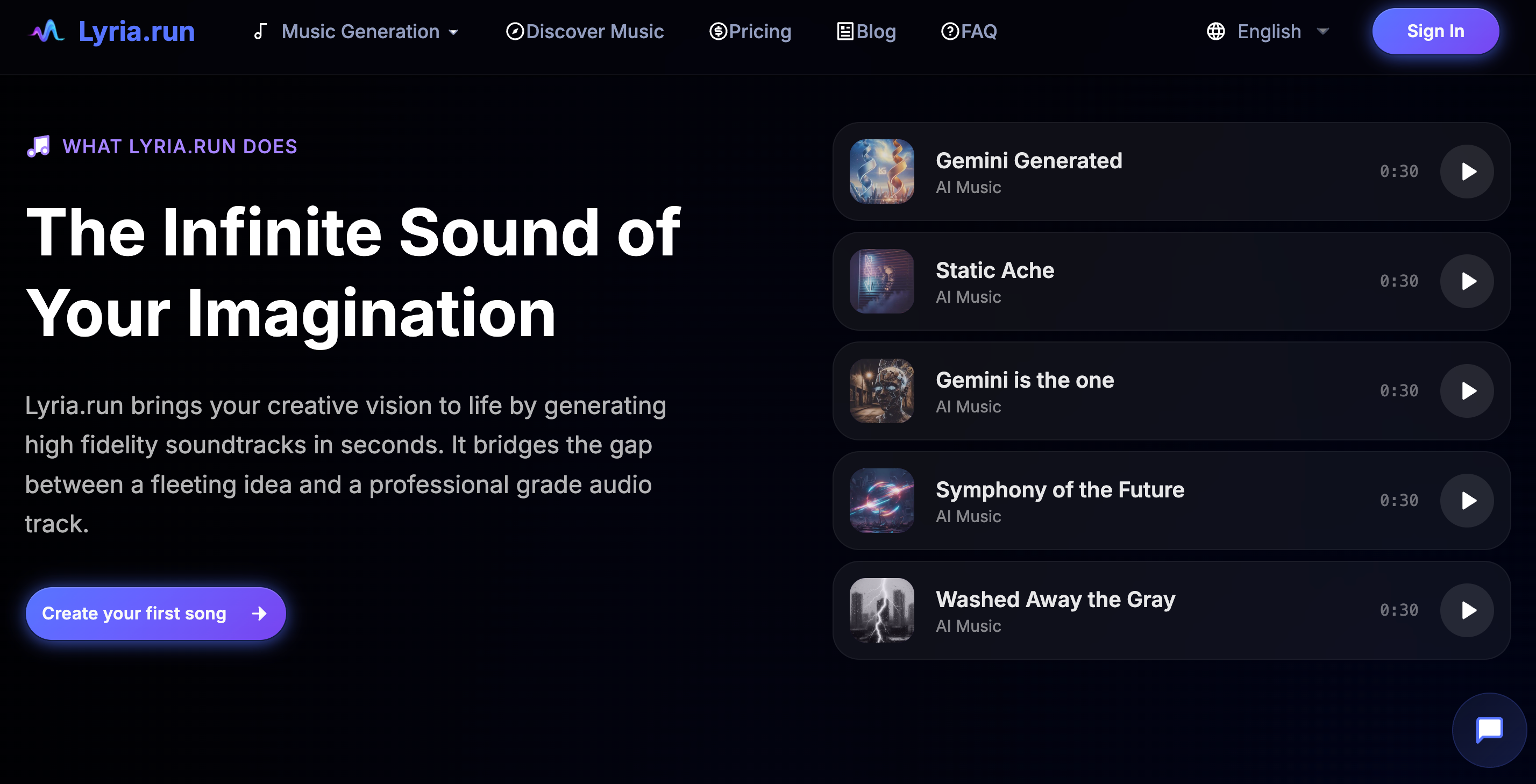Go to the Pricing page
Viewport: 1536px width, 784px height.
[x=751, y=31]
